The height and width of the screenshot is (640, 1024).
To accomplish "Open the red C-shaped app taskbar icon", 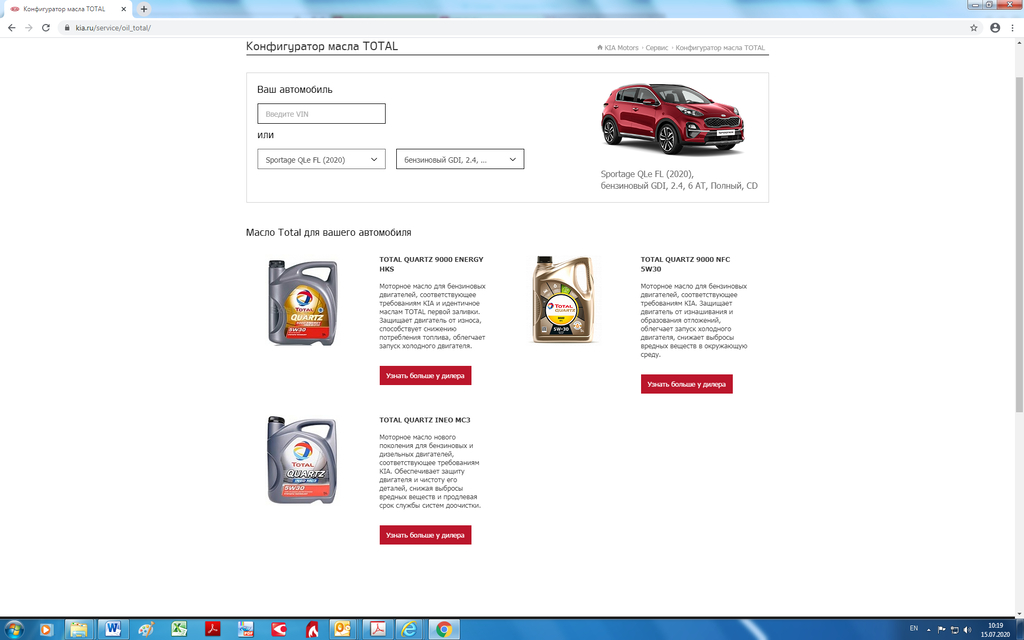I will (279, 630).
